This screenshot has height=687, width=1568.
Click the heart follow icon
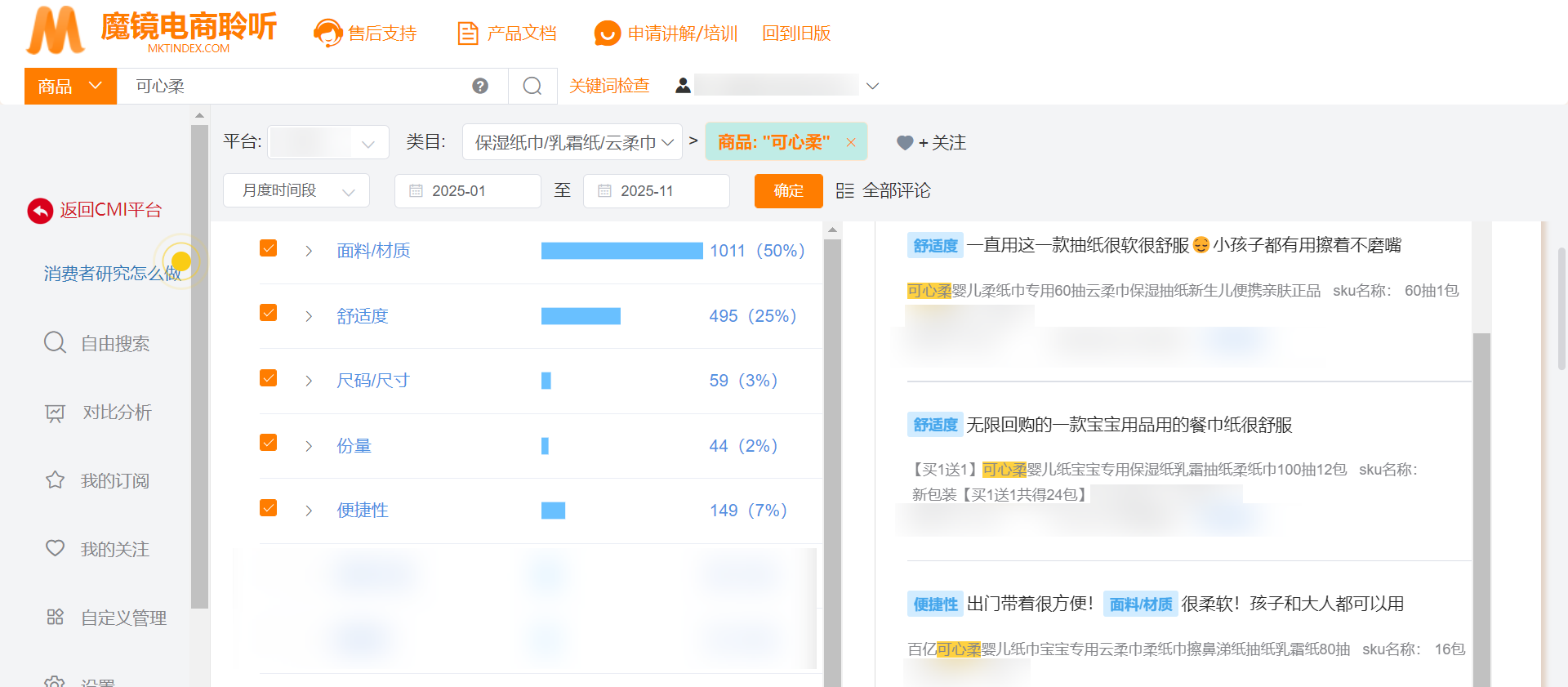click(904, 143)
